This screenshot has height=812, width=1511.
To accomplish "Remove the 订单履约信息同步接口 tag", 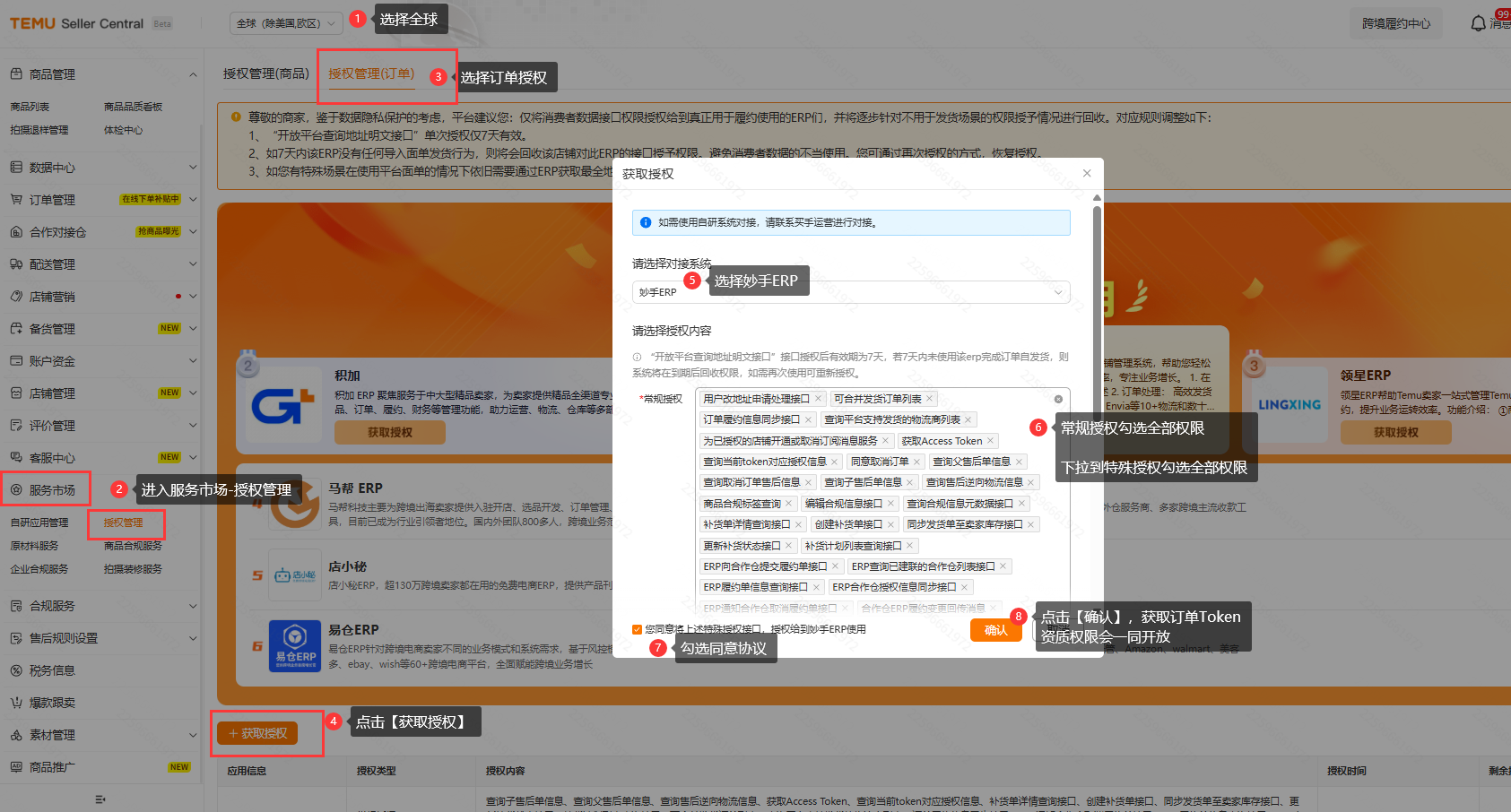I will pyautogui.click(x=808, y=419).
